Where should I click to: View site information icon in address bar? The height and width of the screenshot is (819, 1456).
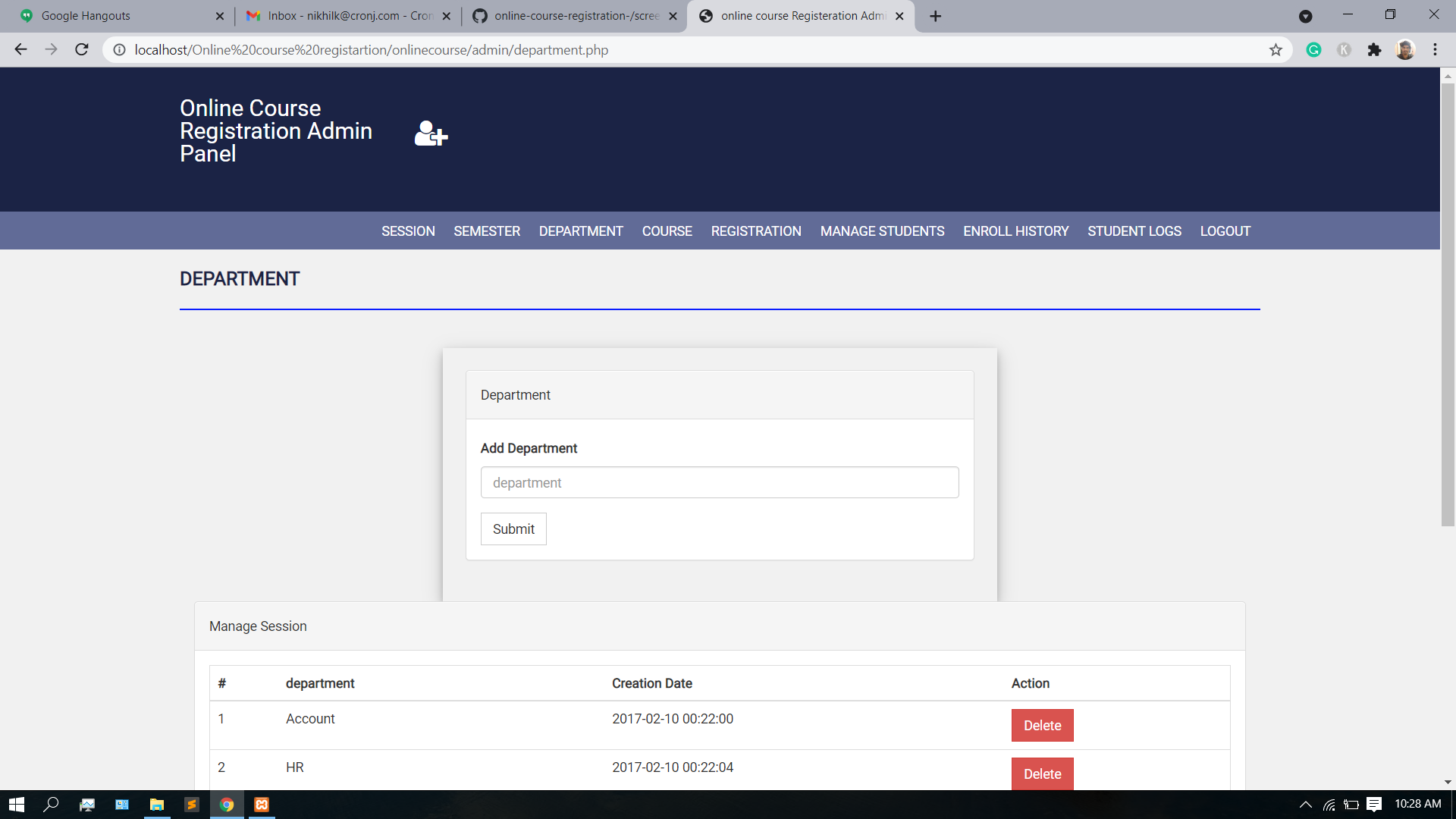point(119,50)
